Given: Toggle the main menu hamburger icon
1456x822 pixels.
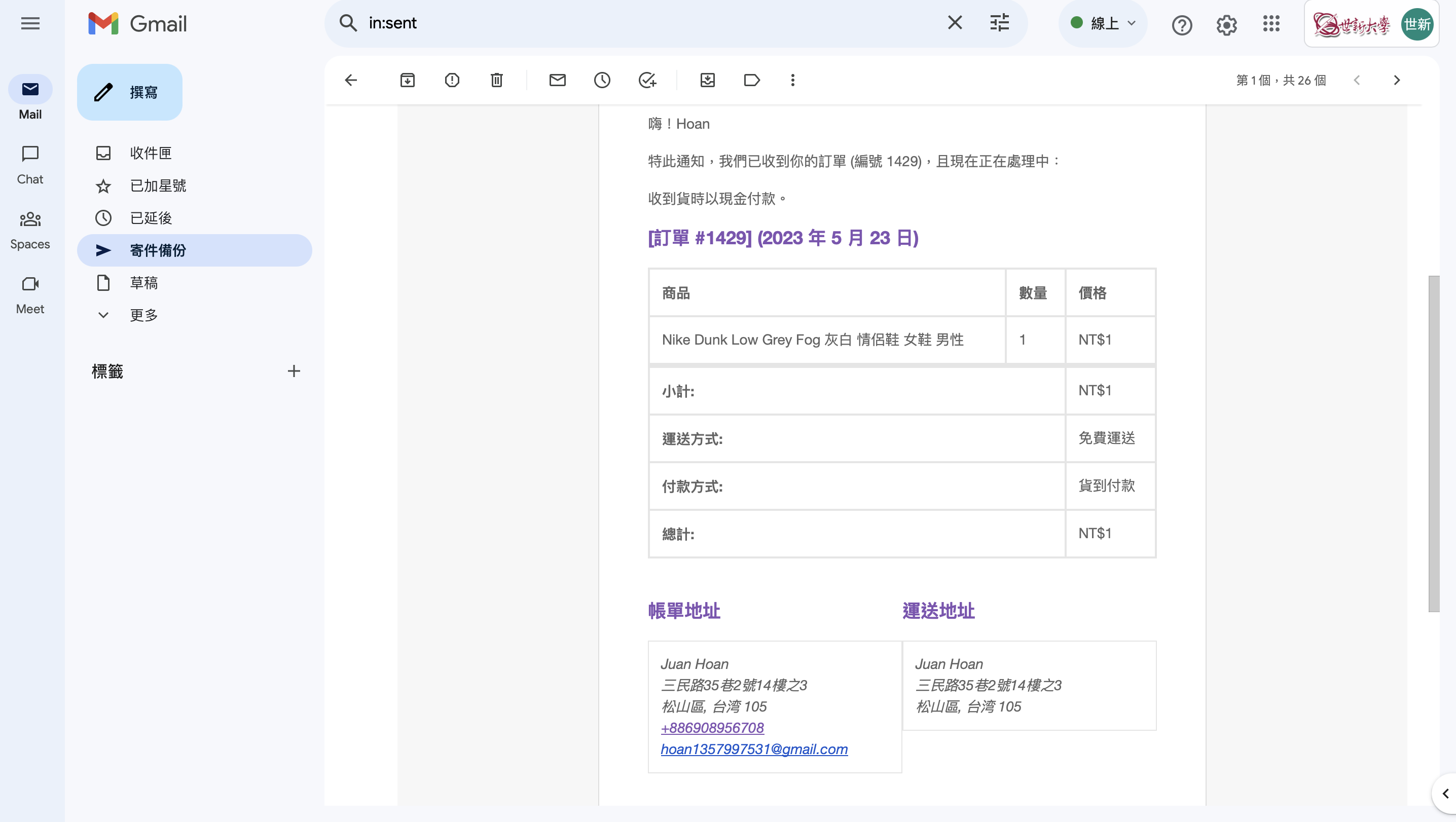Looking at the screenshot, I should click(x=30, y=23).
